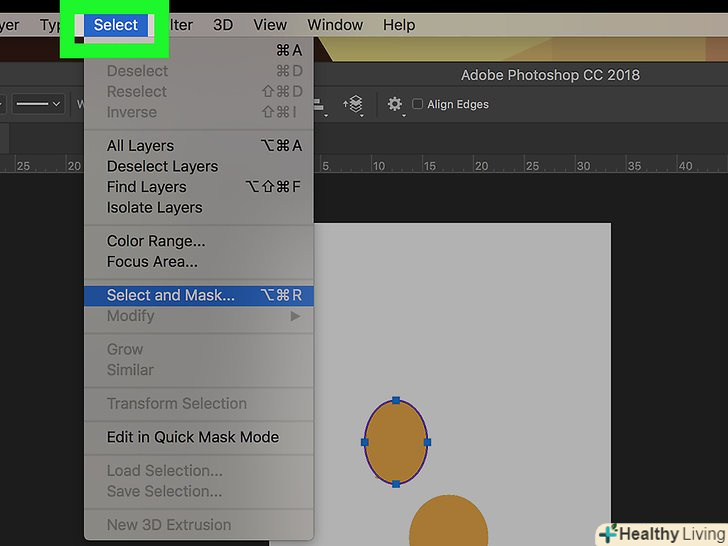Click the lower brown circle shape

[x=448, y=525]
